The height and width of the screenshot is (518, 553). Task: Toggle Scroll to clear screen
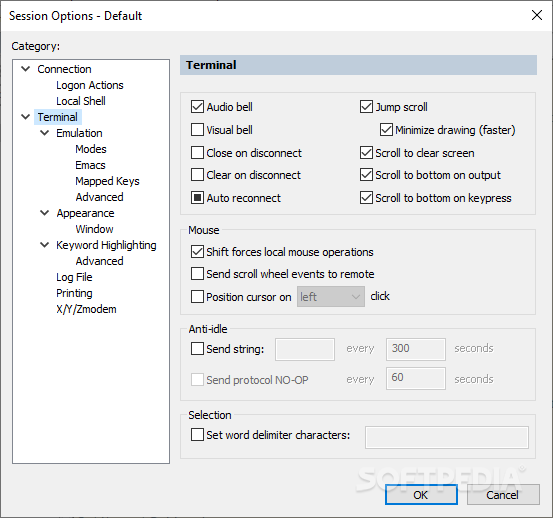click(366, 153)
